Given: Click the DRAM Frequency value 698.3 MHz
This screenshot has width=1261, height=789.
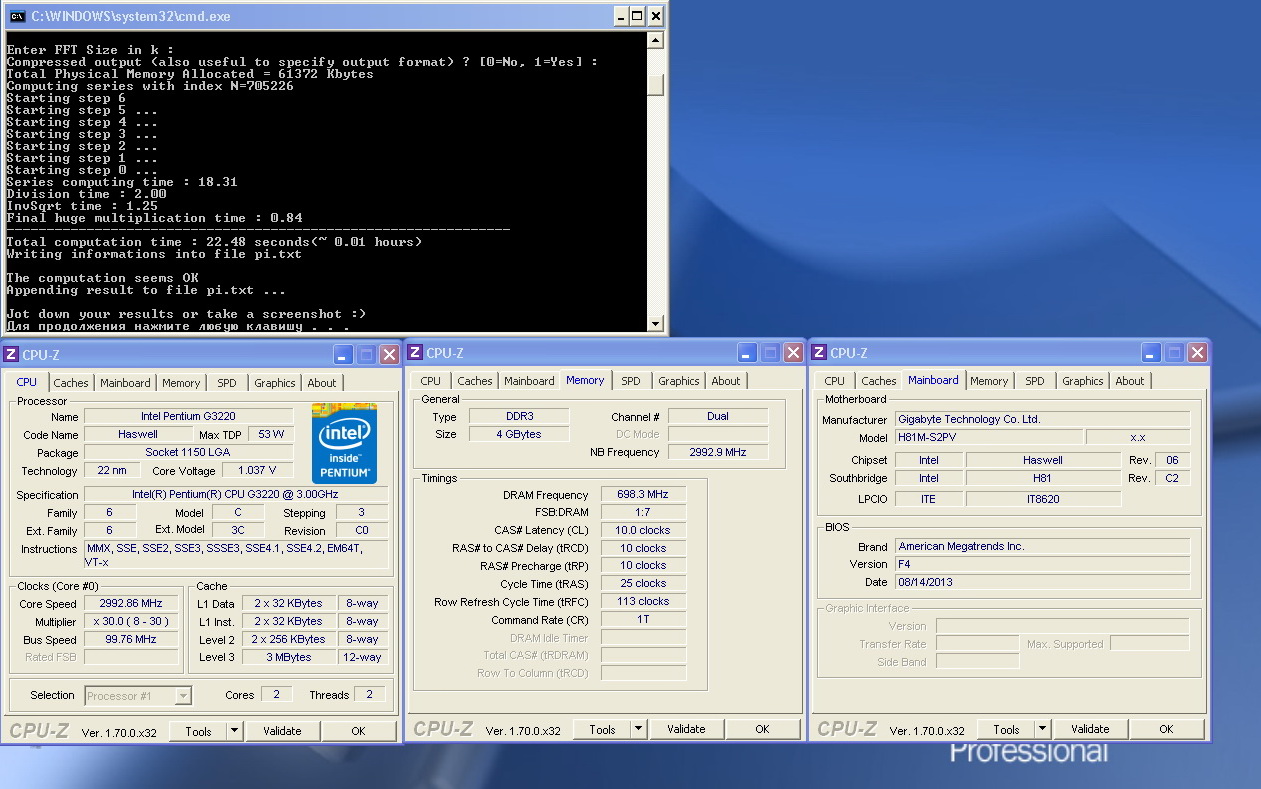Looking at the screenshot, I should coord(643,495).
